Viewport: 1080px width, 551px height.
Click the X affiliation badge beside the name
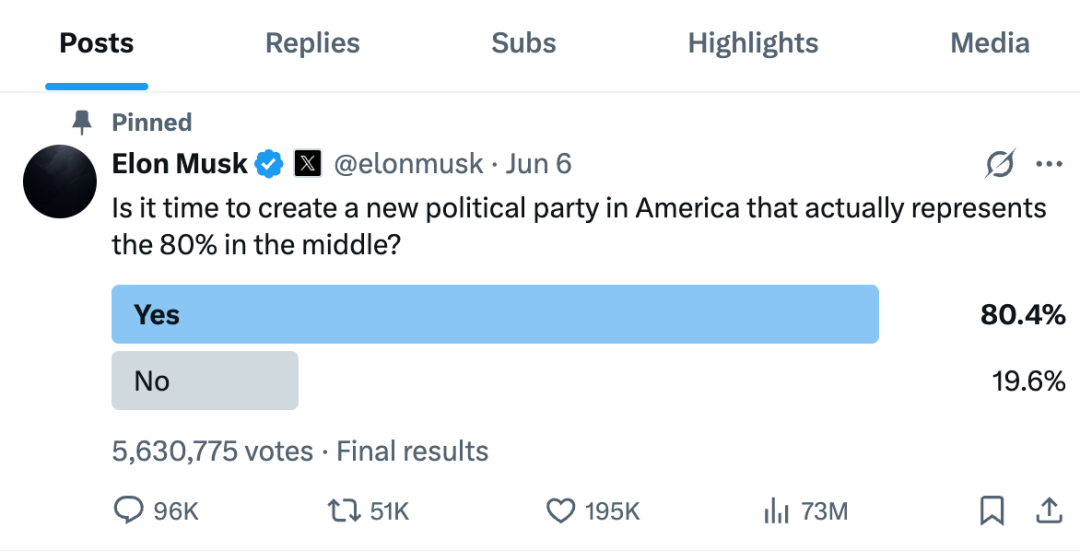[x=307, y=164]
